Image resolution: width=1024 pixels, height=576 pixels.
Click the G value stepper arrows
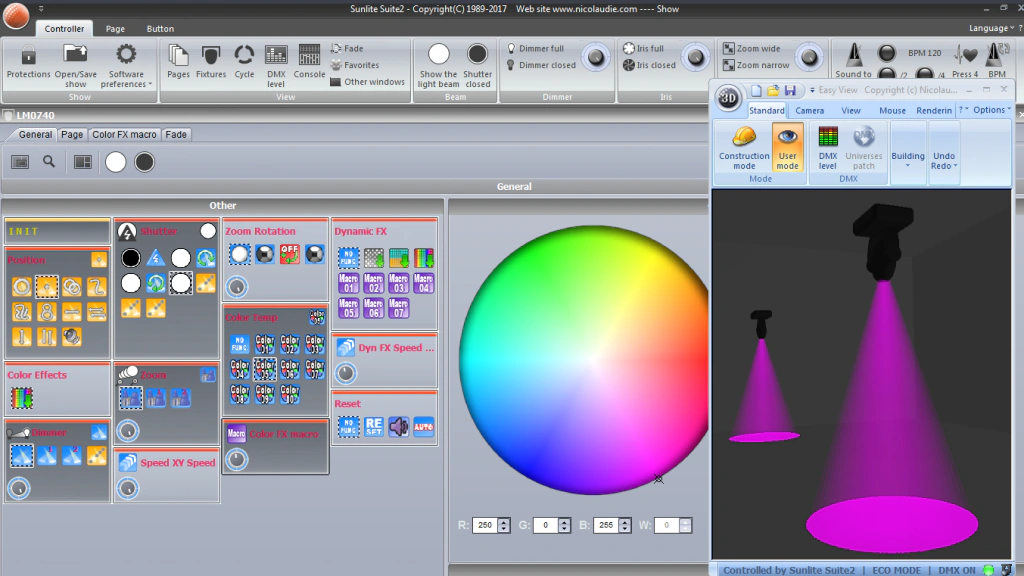564,525
